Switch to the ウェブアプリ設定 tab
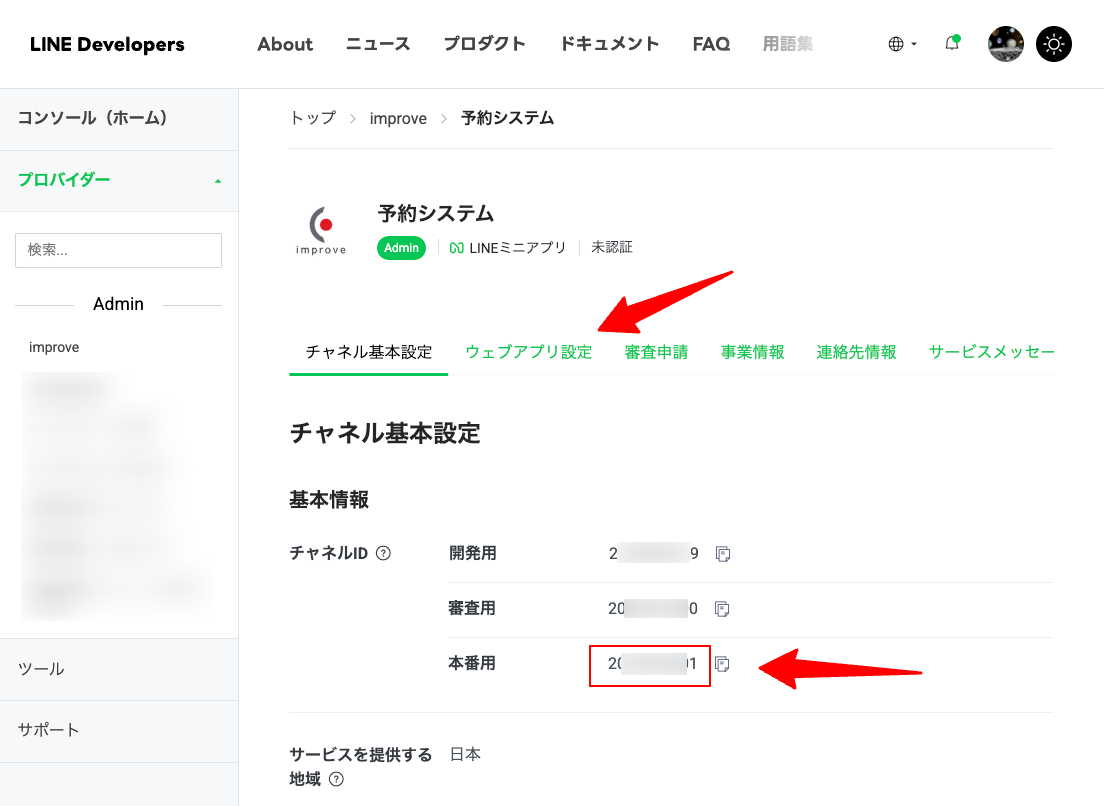Viewport: 1104px width, 806px height. [528, 352]
